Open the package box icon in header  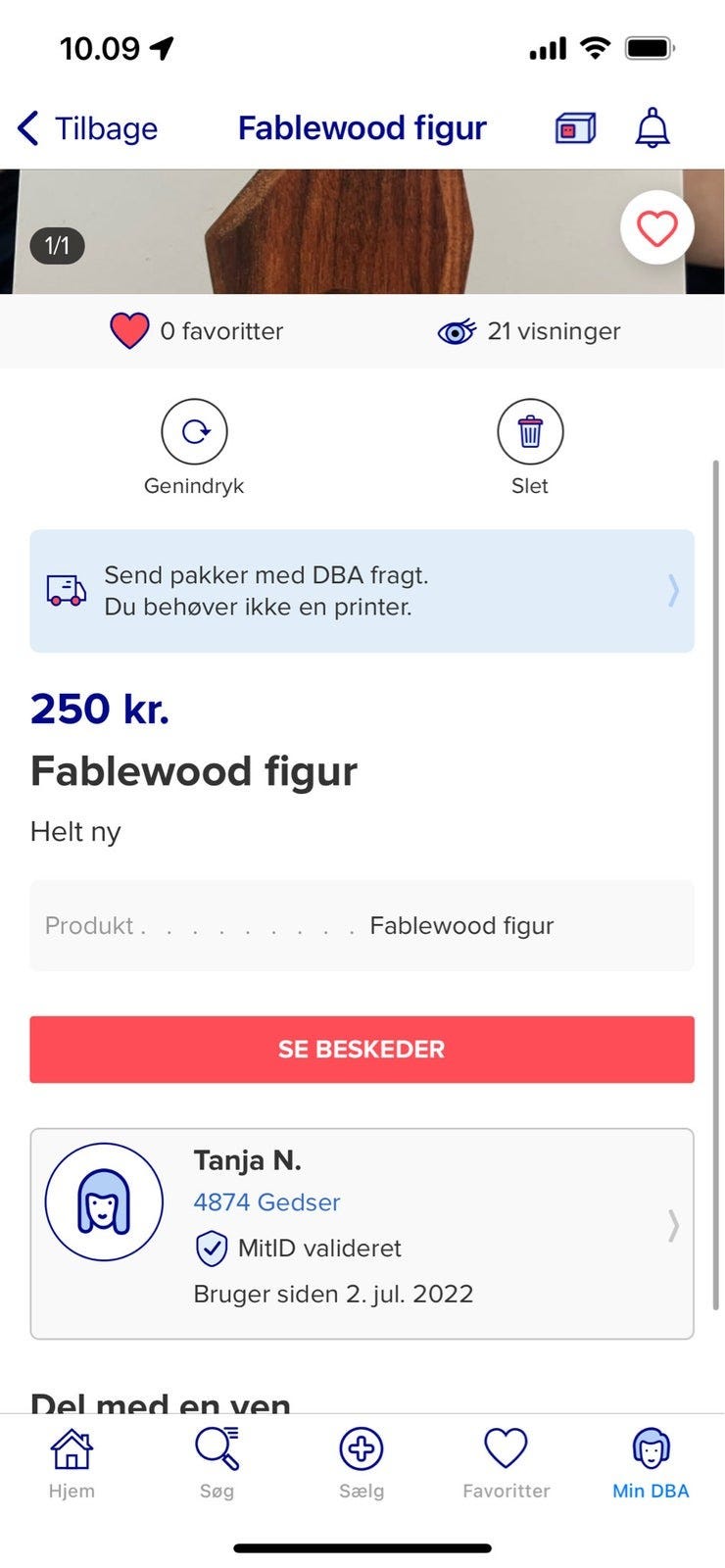(x=576, y=128)
